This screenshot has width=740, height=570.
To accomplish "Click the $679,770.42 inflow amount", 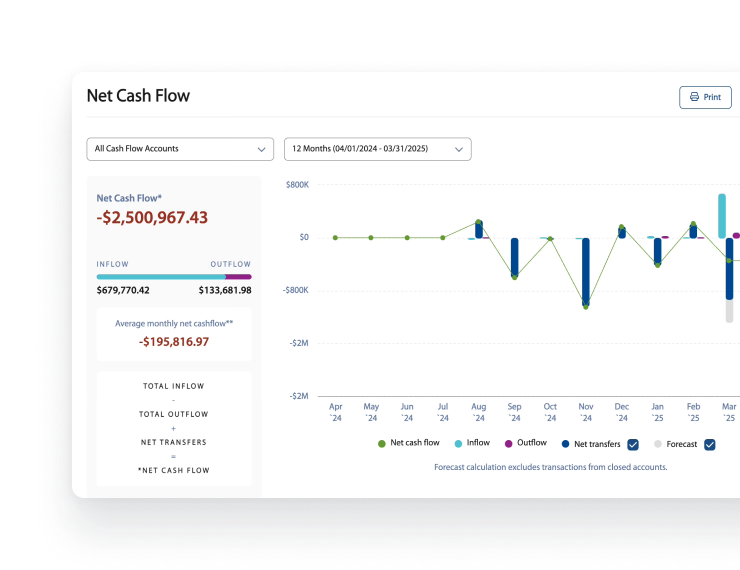I will [x=123, y=290].
